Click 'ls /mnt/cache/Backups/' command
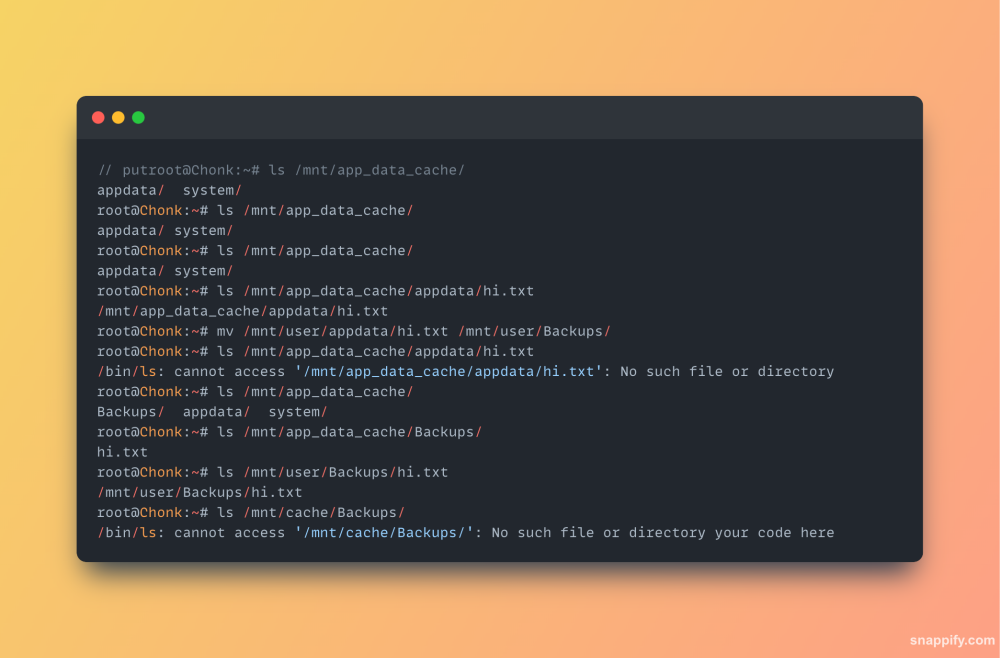This screenshot has width=1000, height=658. point(311,513)
